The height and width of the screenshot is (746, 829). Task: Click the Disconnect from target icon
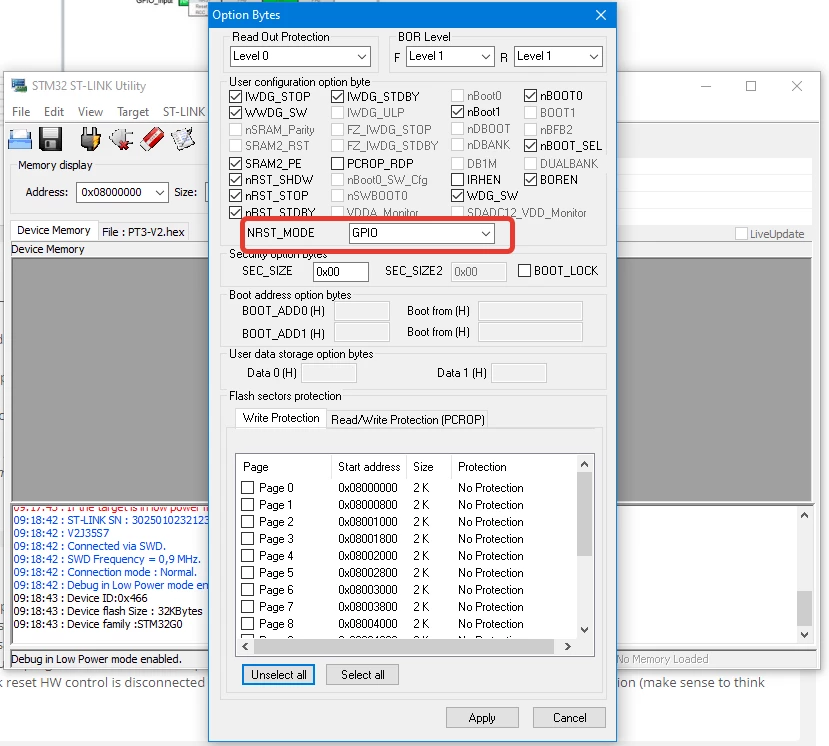click(x=121, y=139)
